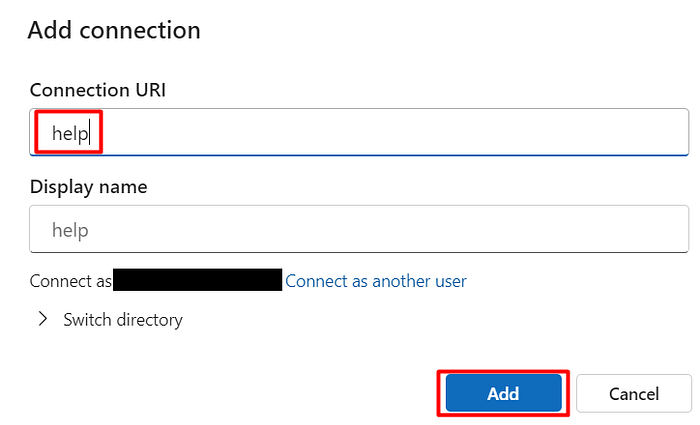Viewport: 700px width, 425px height.
Task: Place cursor after 'help' in Connection URI
Action: click(91, 132)
